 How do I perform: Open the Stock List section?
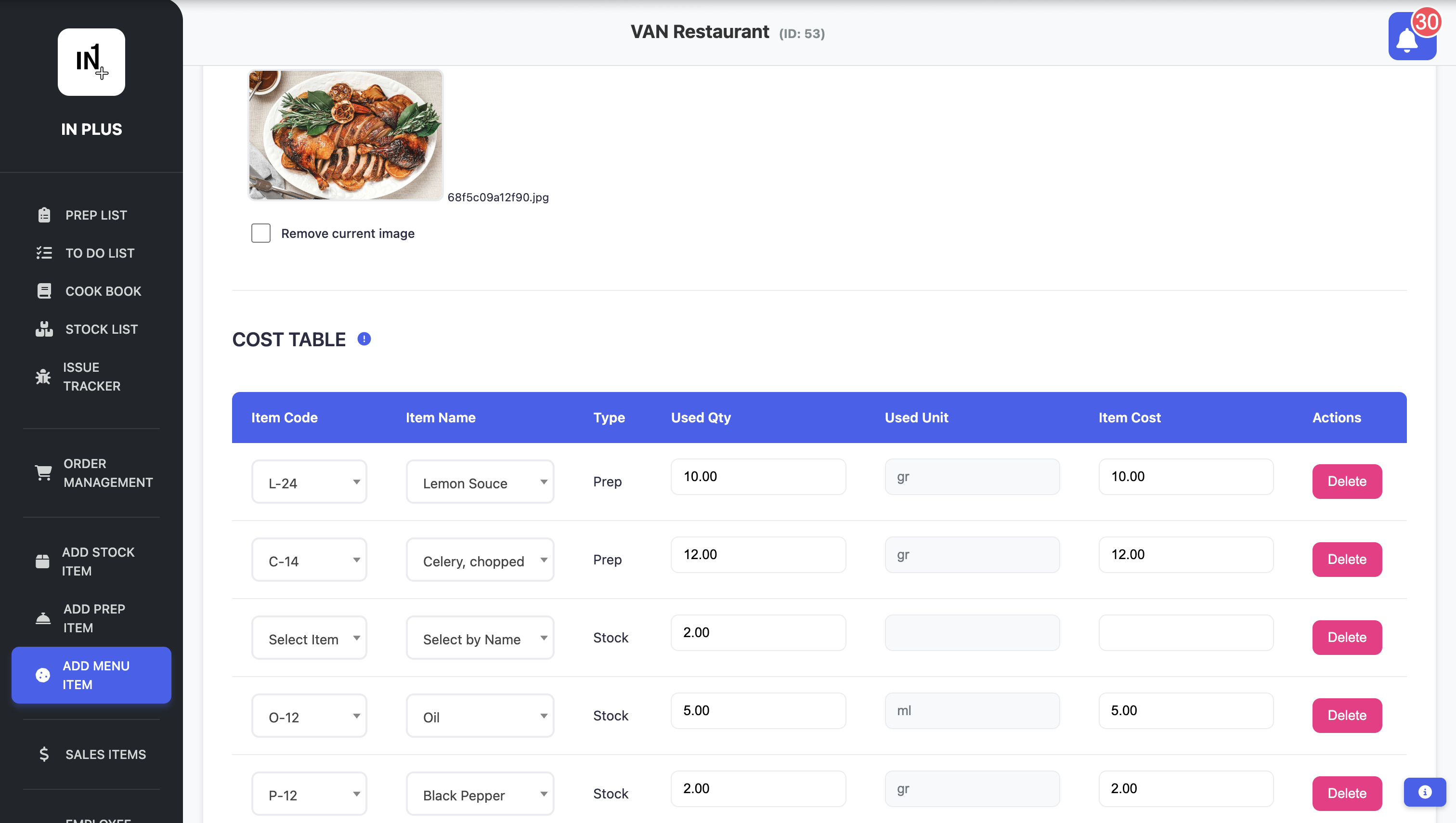(x=101, y=328)
